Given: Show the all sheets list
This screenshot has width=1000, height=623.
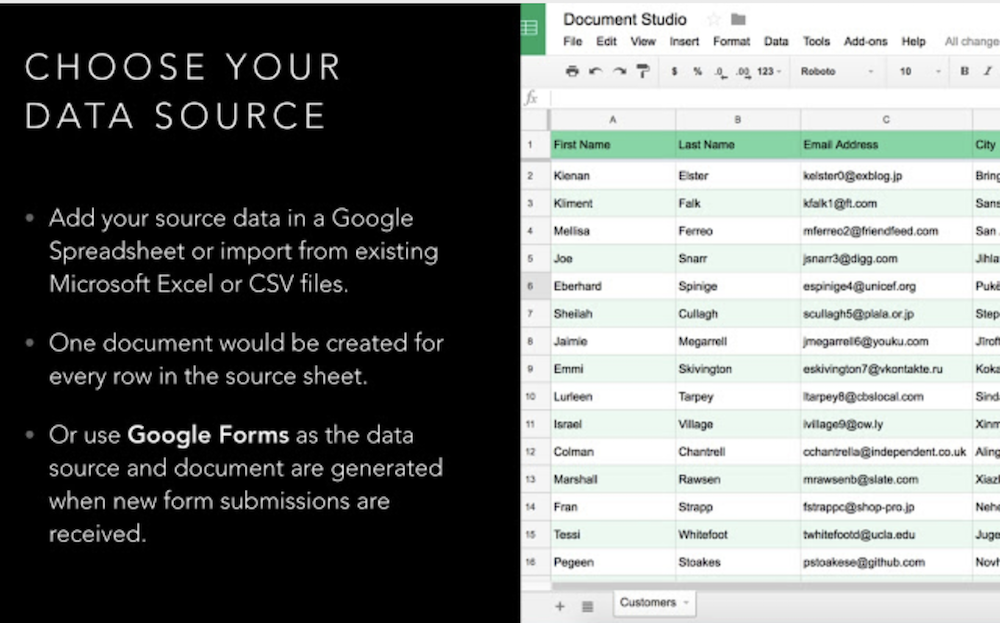Looking at the screenshot, I should click(x=587, y=606).
